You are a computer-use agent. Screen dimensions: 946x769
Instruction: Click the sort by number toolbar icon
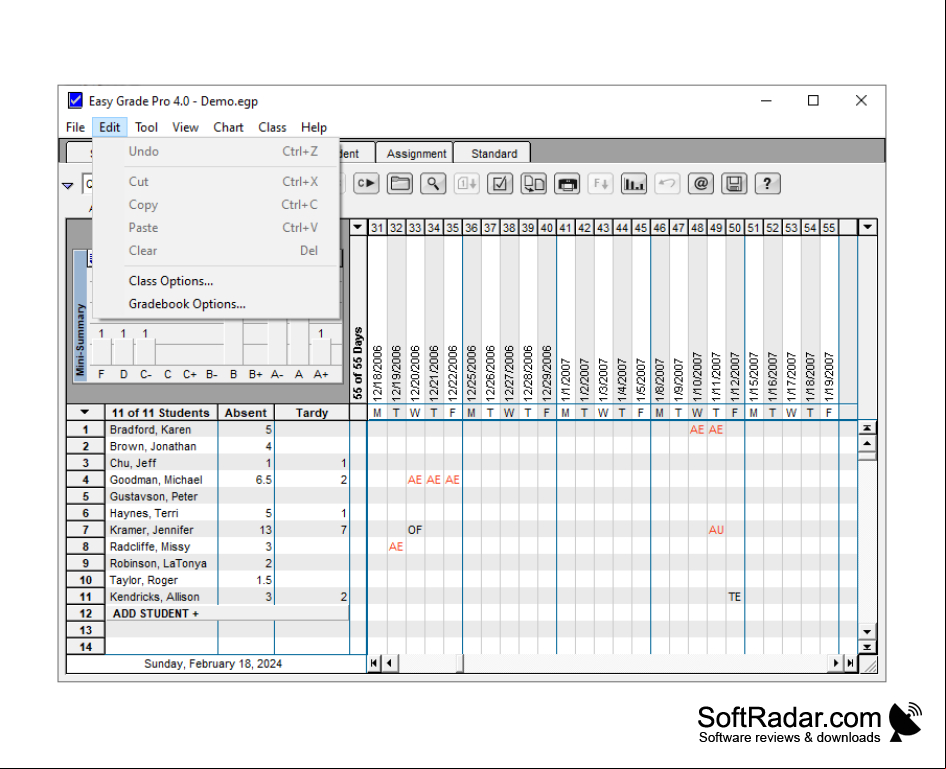(467, 183)
